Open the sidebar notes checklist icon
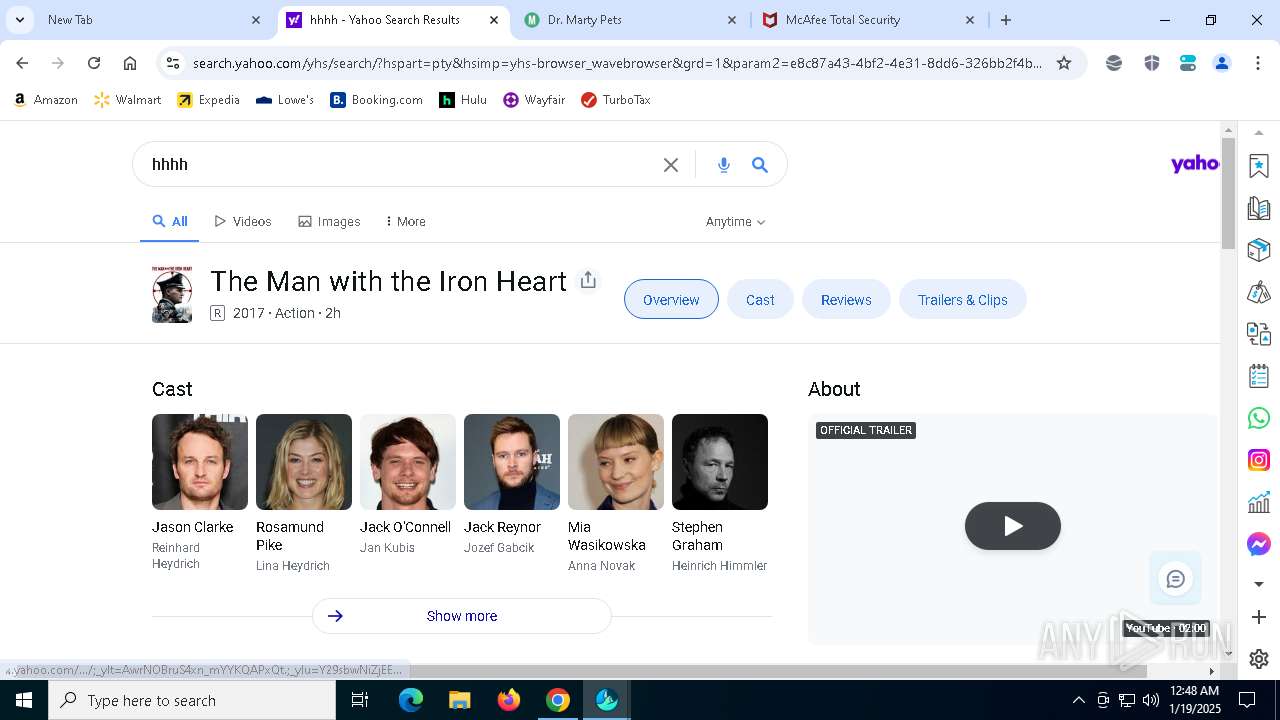The height and width of the screenshot is (720, 1280). pyautogui.click(x=1259, y=376)
